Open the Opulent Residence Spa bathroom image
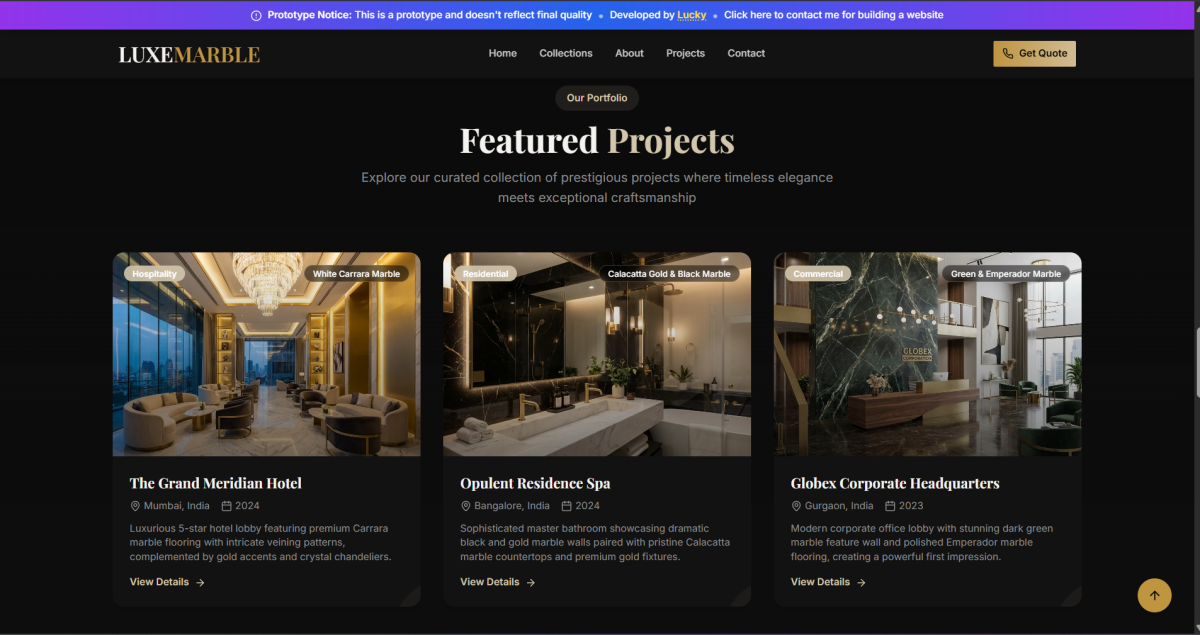The height and width of the screenshot is (635, 1200). [x=597, y=354]
